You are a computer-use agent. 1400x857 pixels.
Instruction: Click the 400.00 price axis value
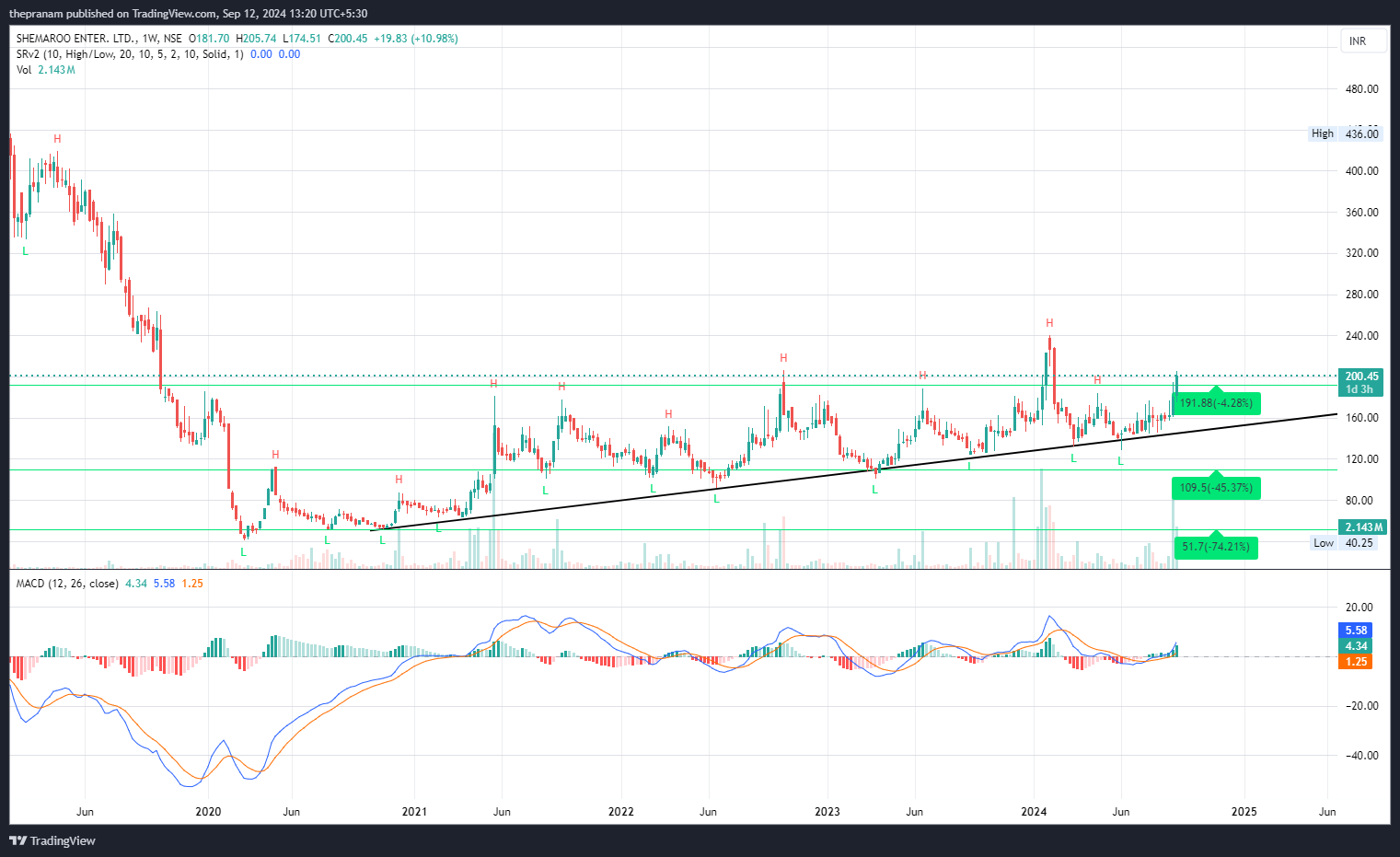point(1361,171)
